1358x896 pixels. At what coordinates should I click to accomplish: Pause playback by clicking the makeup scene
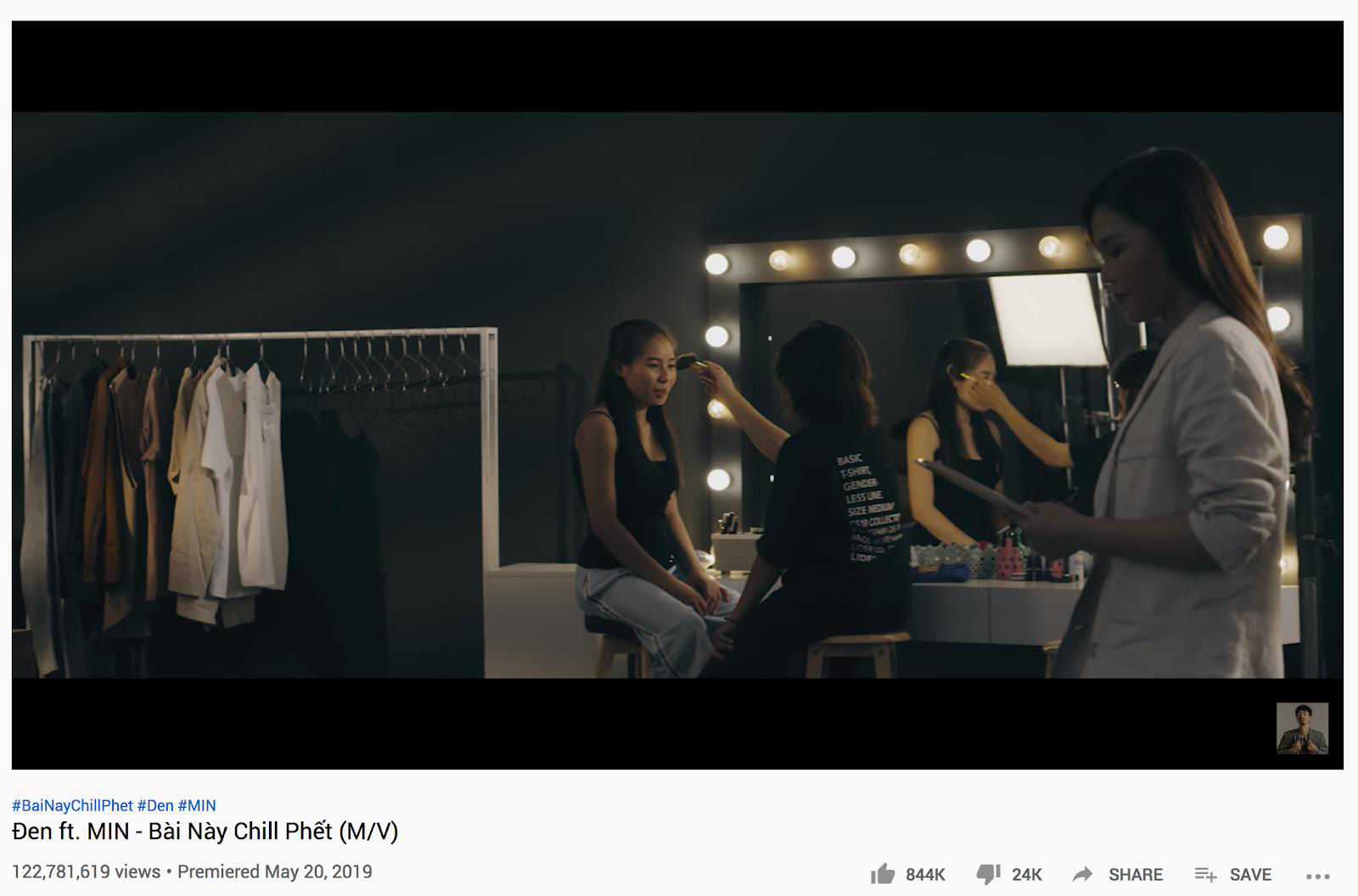point(738,475)
